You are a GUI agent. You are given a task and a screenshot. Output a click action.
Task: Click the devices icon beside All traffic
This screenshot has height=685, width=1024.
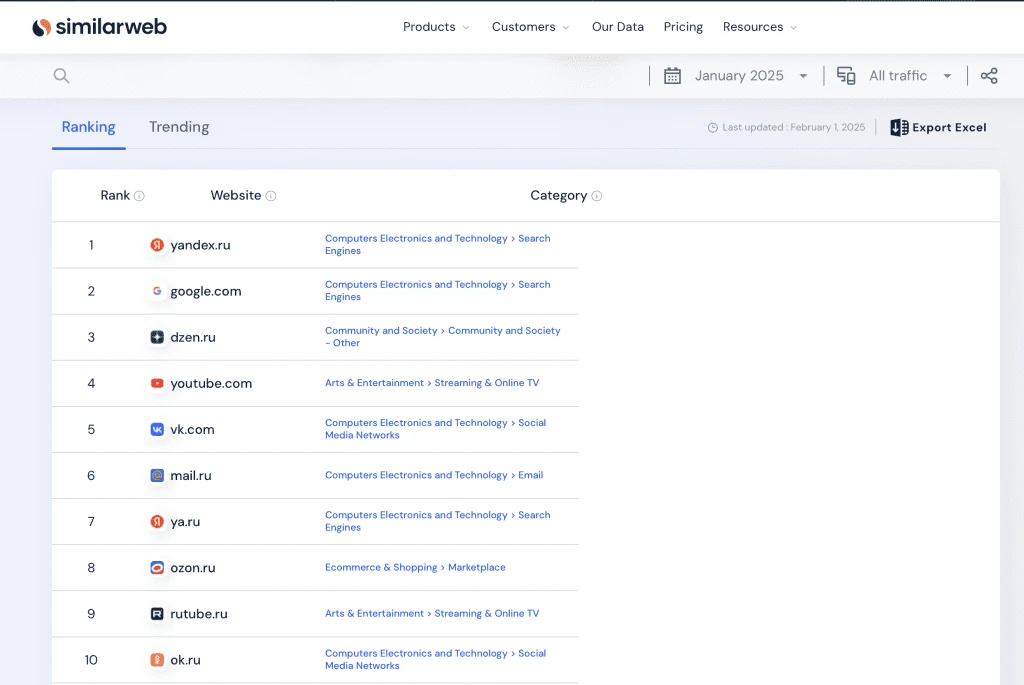coord(846,76)
